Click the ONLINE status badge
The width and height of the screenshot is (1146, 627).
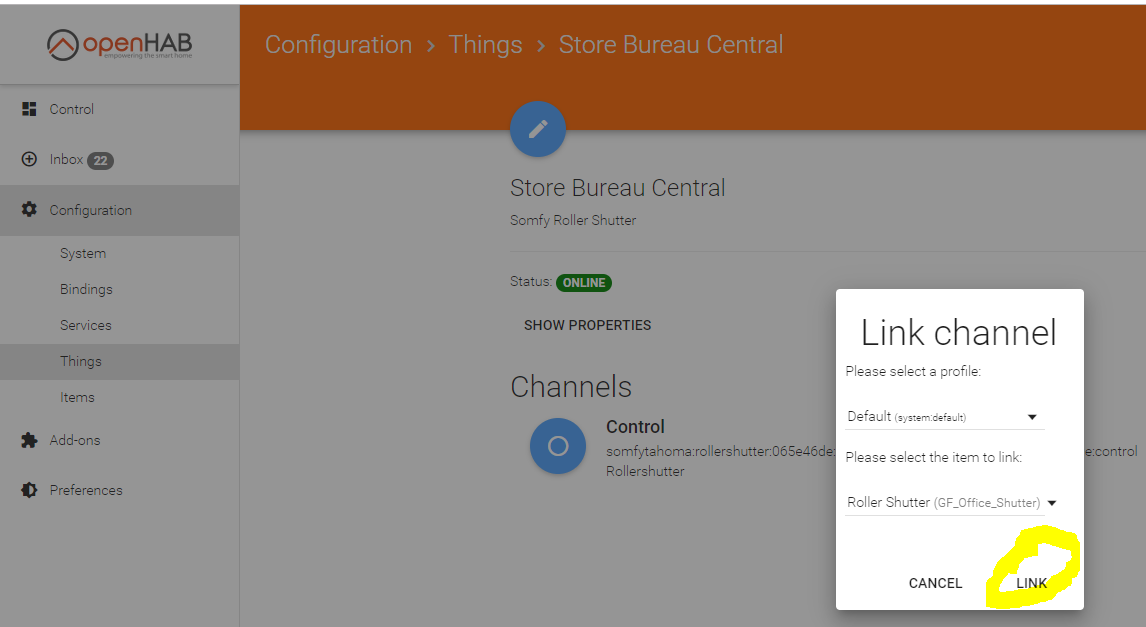pyautogui.click(x=584, y=283)
